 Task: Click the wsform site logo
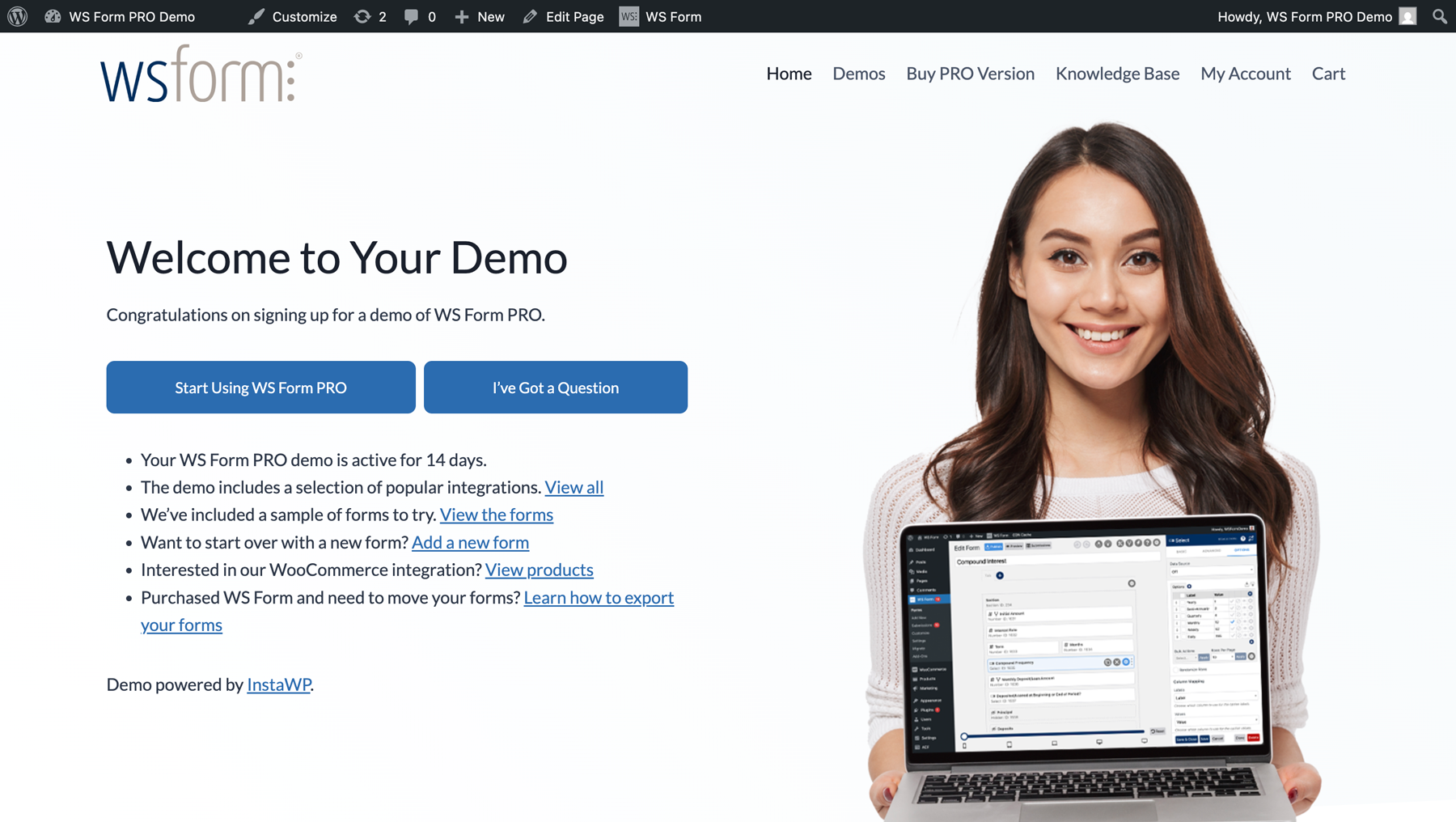[201, 74]
